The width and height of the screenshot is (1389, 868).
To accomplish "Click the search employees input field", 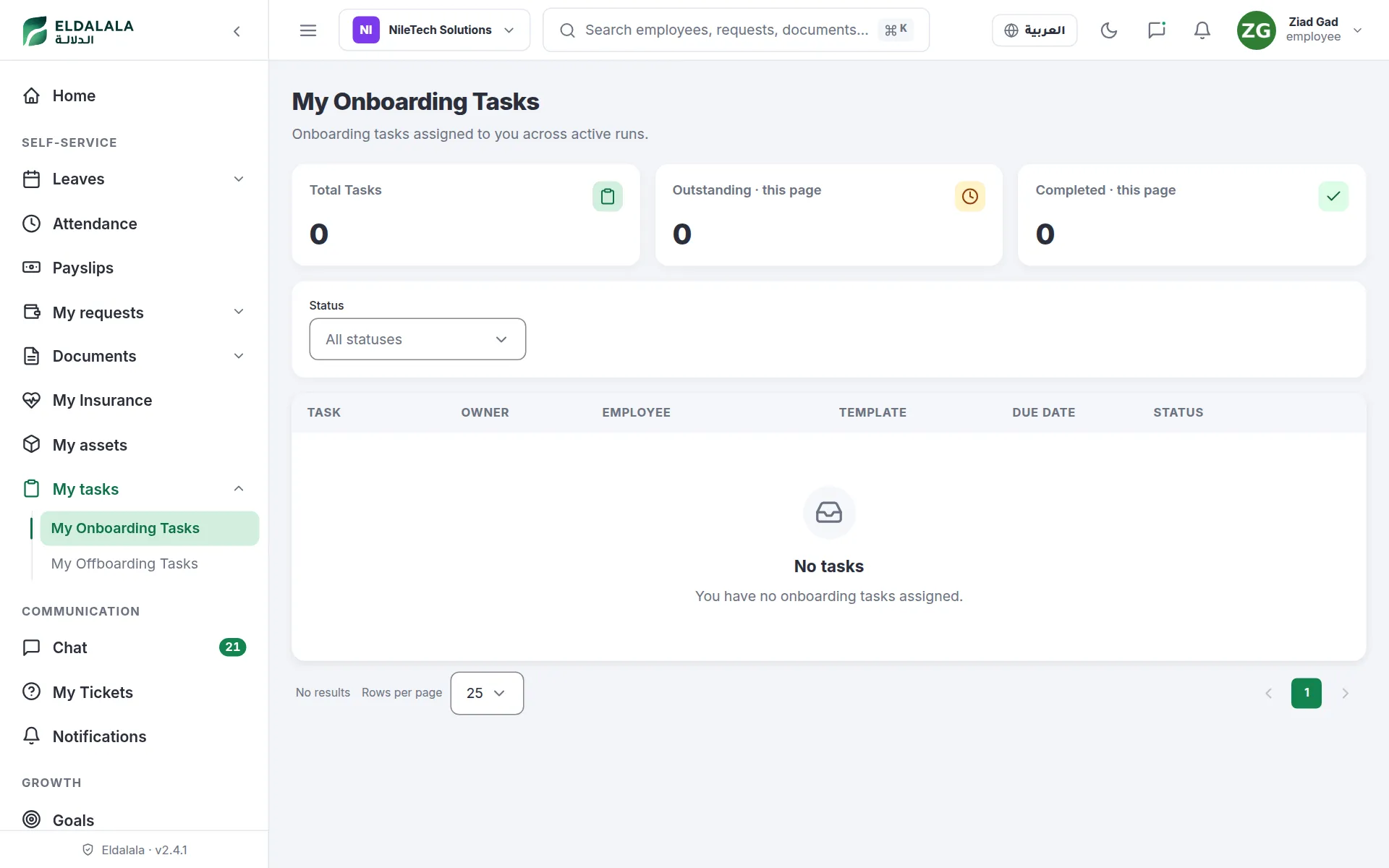I will 736,30.
